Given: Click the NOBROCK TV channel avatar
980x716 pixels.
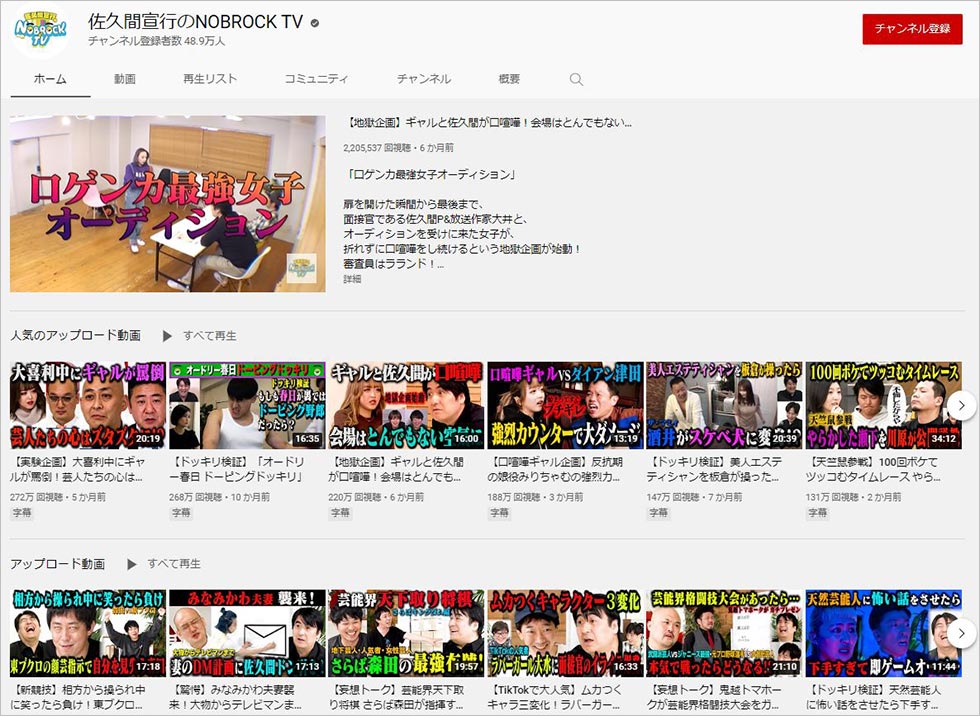Looking at the screenshot, I should pyautogui.click(x=40, y=31).
